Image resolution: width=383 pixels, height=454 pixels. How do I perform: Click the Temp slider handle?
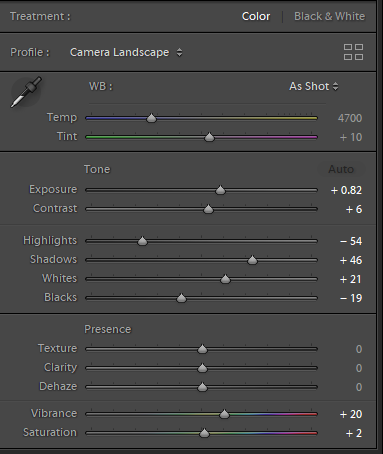151,118
